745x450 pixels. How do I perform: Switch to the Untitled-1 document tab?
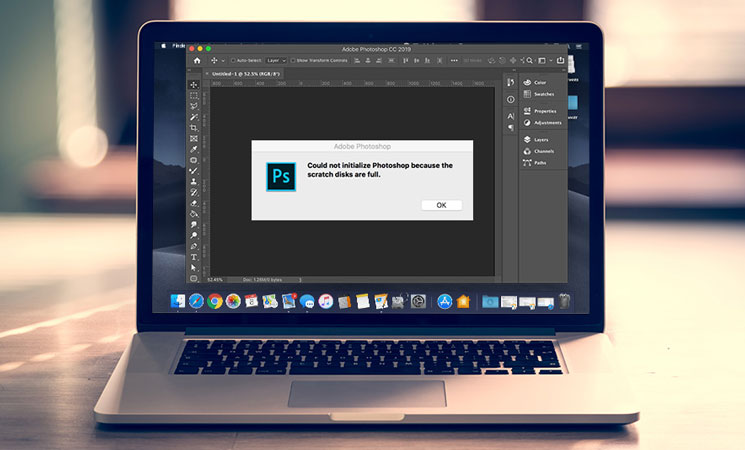(x=246, y=74)
